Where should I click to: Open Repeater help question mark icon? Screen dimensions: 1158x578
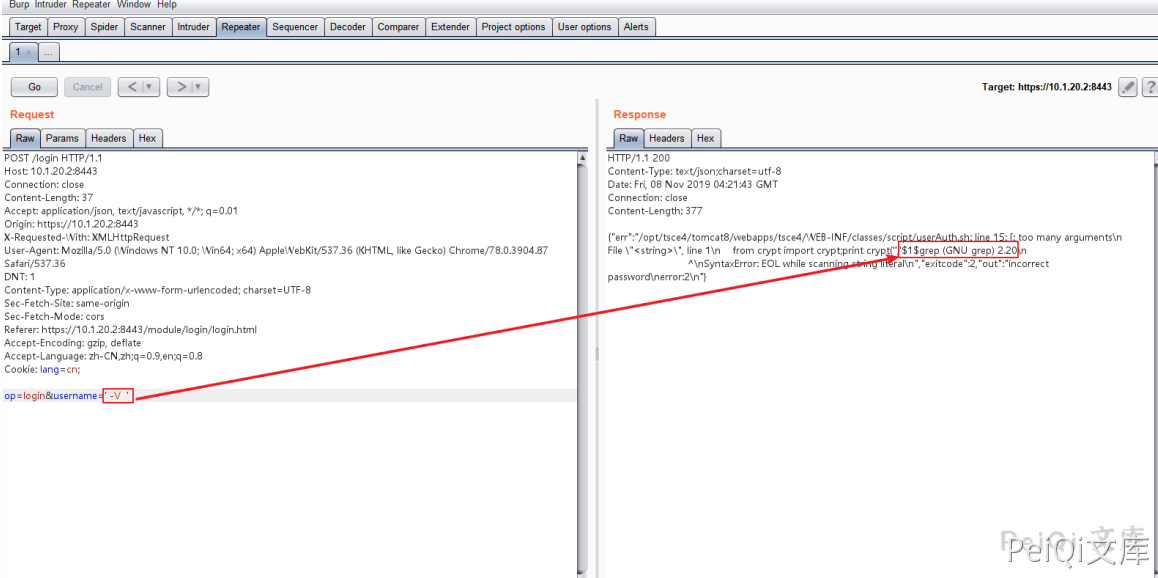coord(1150,87)
